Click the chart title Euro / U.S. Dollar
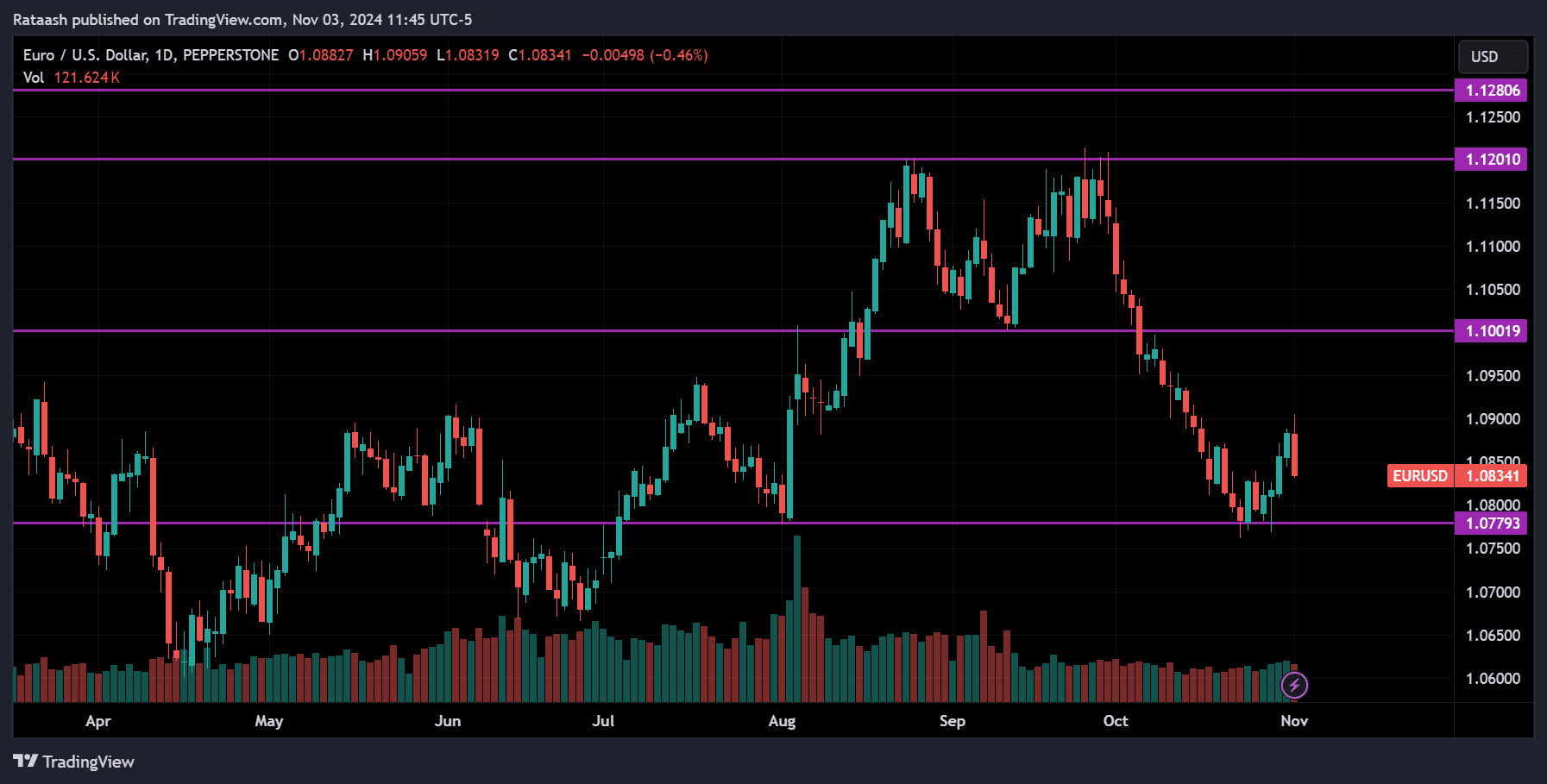Viewport: 1547px width, 784px height. coord(85,55)
